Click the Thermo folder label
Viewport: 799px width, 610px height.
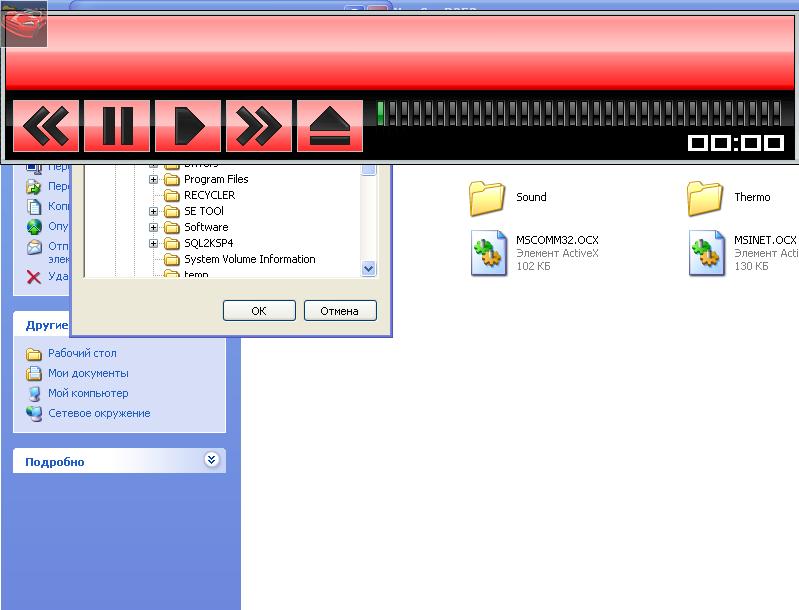(x=752, y=197)
